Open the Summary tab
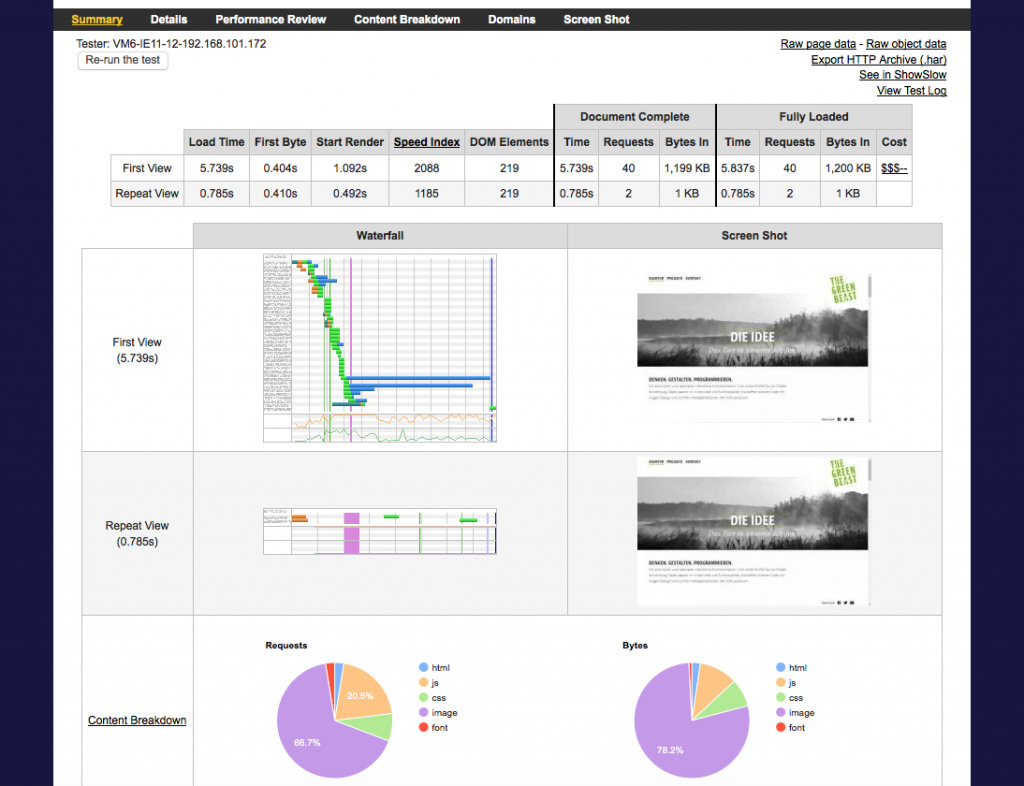This screenshot has width=1024, height=786. click(97, 19)
